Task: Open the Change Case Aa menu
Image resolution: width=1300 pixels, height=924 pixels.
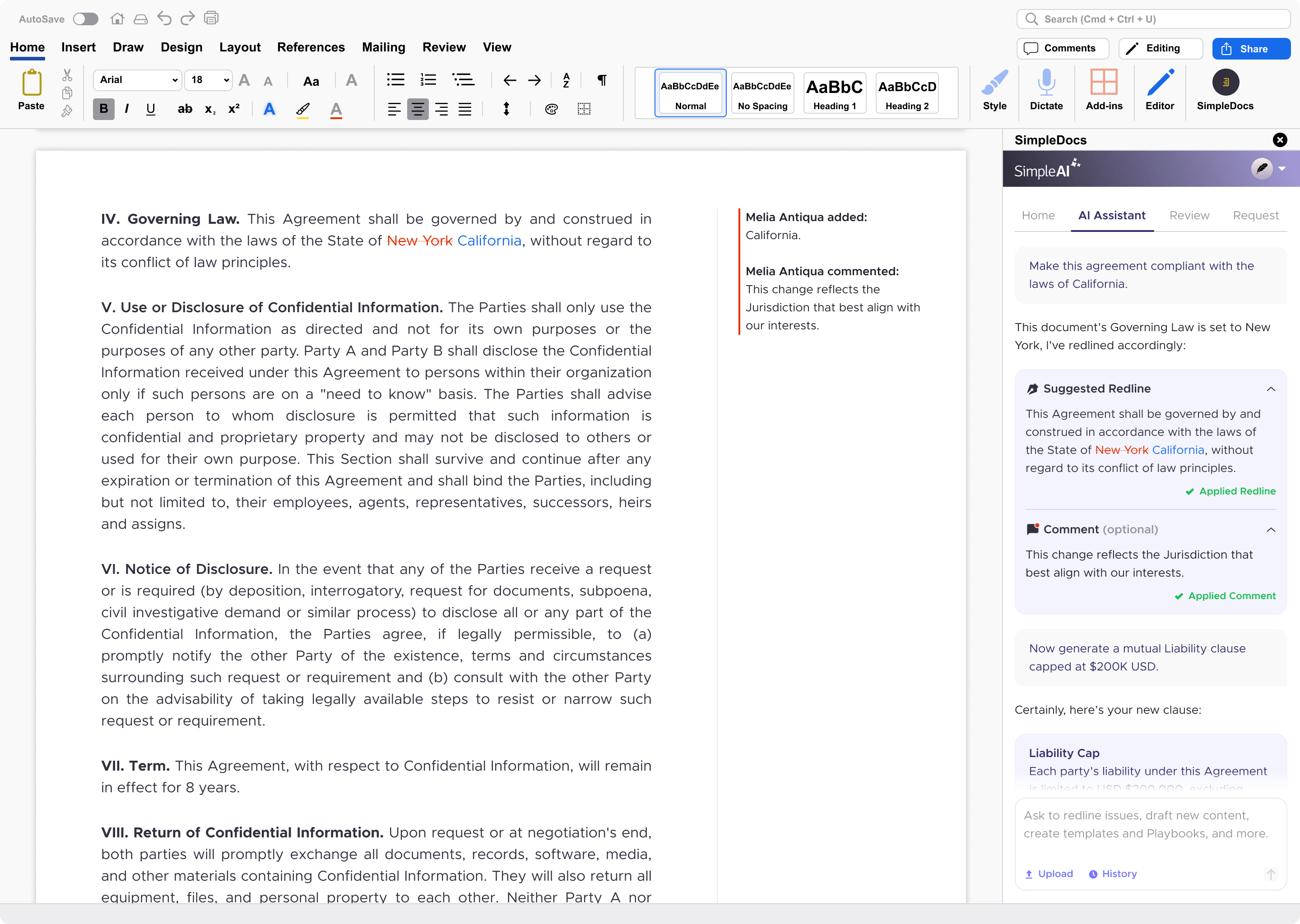Action: click(311, 81)
